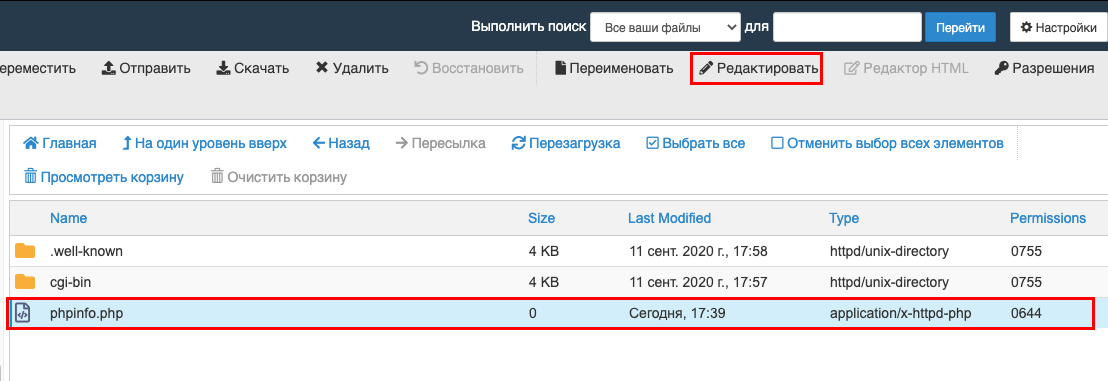The height and width of the screenshot is (381, 1108).
Task: Navigate Back (Назад) arrow link
Action: click(x=341, y=143)
